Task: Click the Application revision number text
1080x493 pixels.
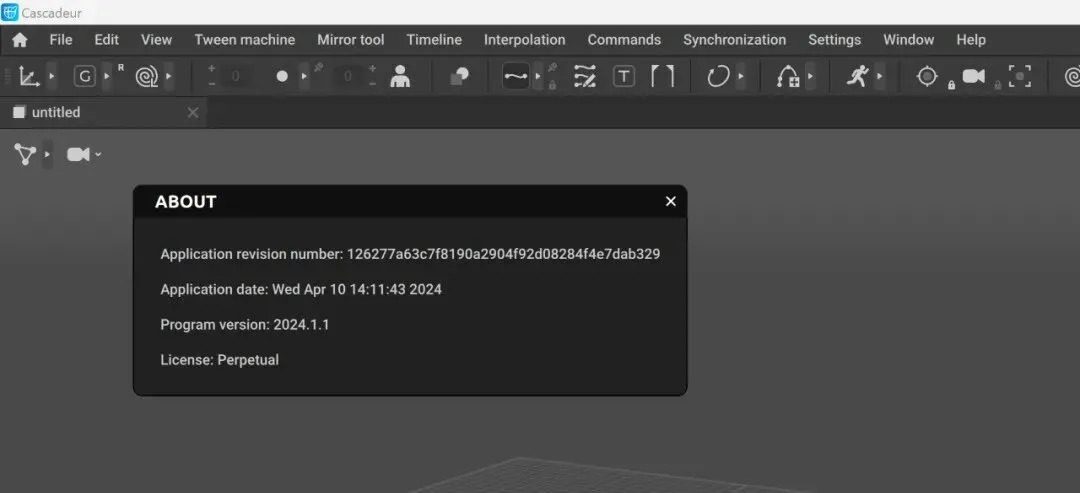Action: pyautogui.click(x=410, y=254)
